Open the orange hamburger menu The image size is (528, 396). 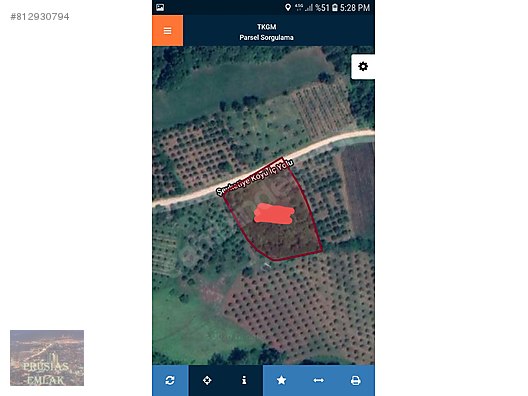click(167, 30)
